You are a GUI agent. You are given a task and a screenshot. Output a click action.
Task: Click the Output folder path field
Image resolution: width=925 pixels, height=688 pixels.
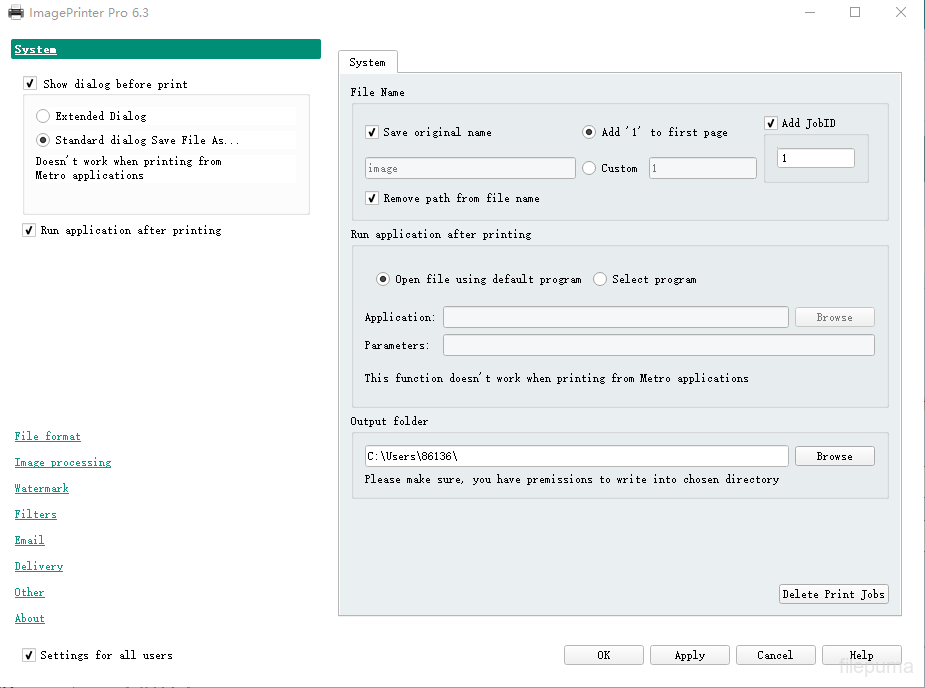576,456
